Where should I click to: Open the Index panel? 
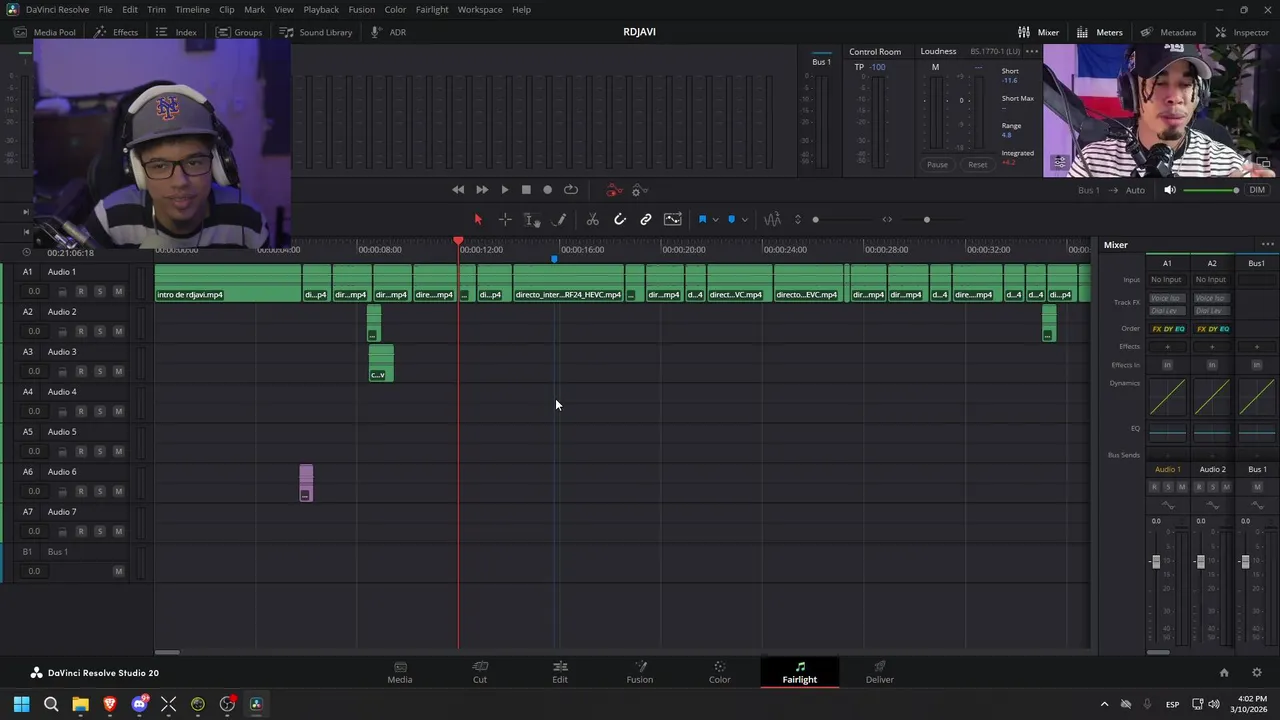pyautogui.click(x=176, y=32)
